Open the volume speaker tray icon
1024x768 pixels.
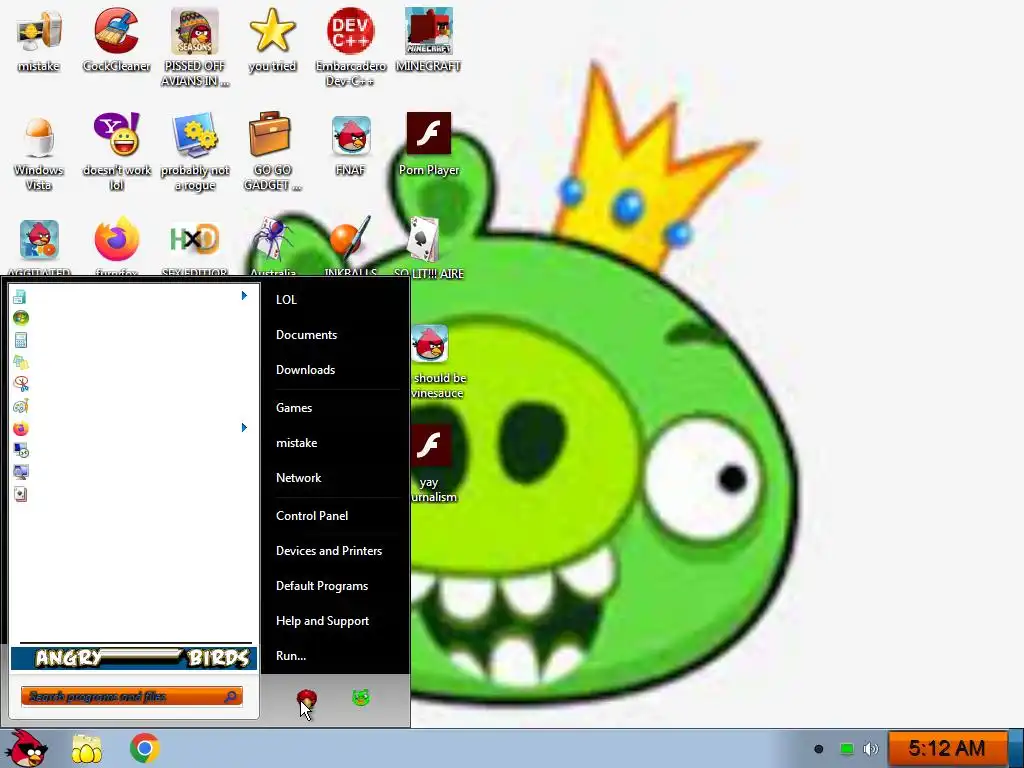871,749
